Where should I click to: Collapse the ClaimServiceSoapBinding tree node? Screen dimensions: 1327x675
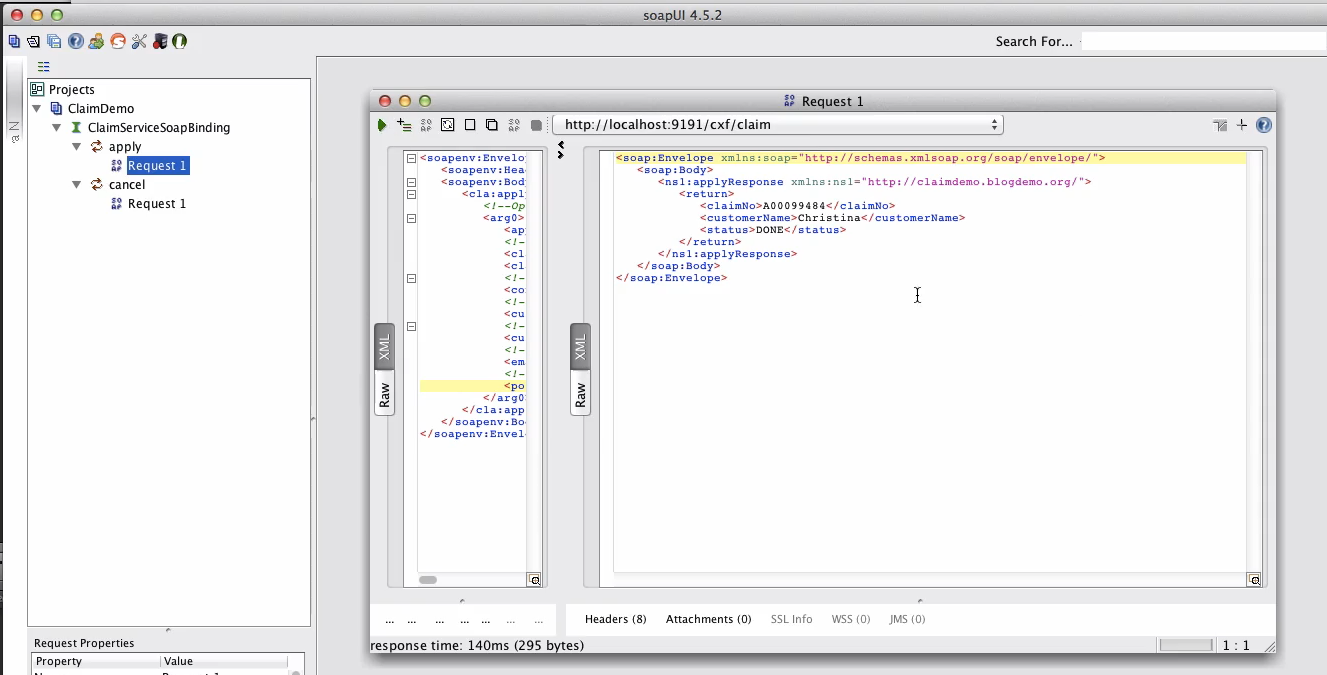click(57, 127)
